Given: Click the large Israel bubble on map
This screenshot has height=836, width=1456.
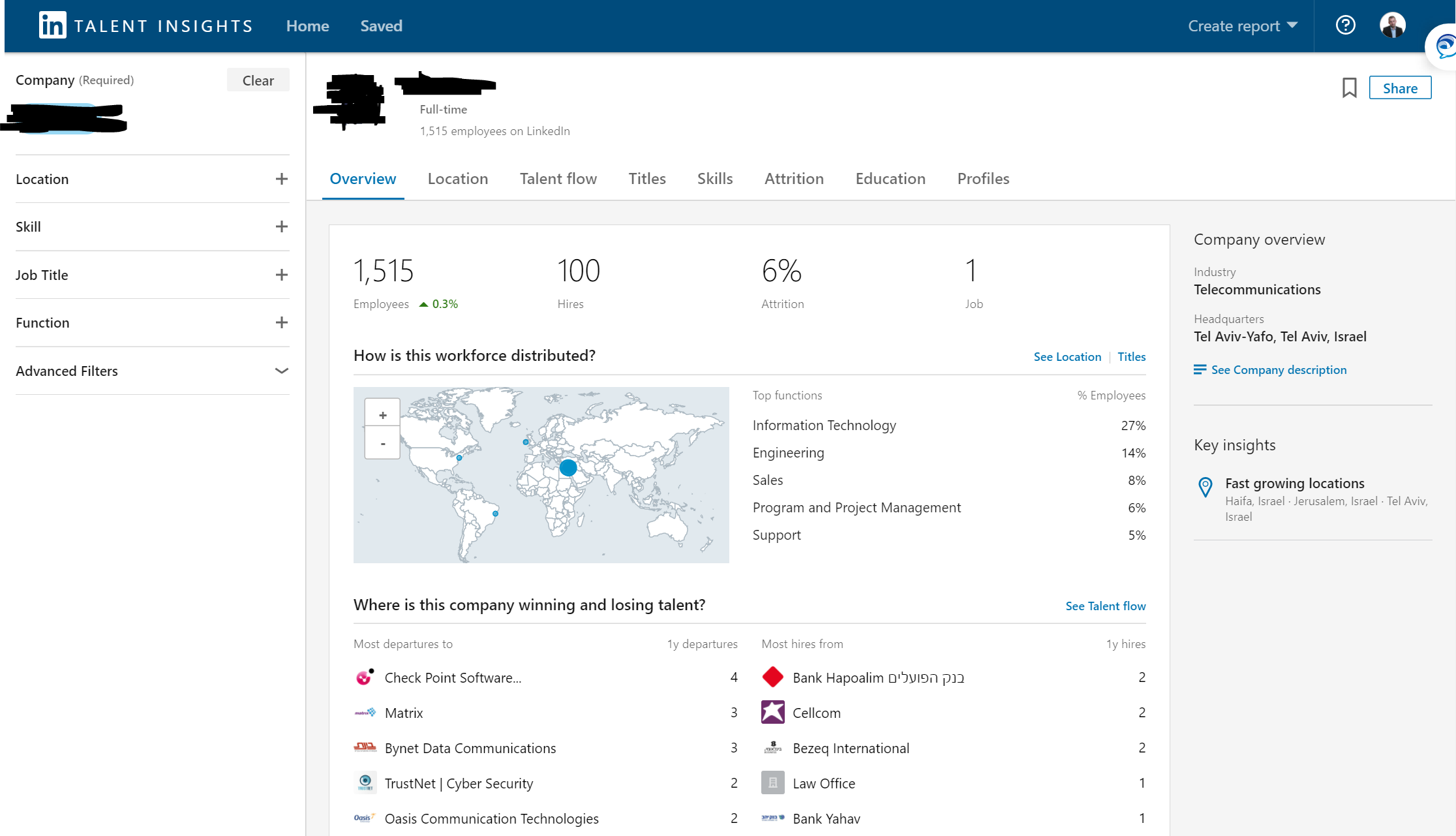Looking at the screenshot, I should pyautogui.click(x=568, y=467).
